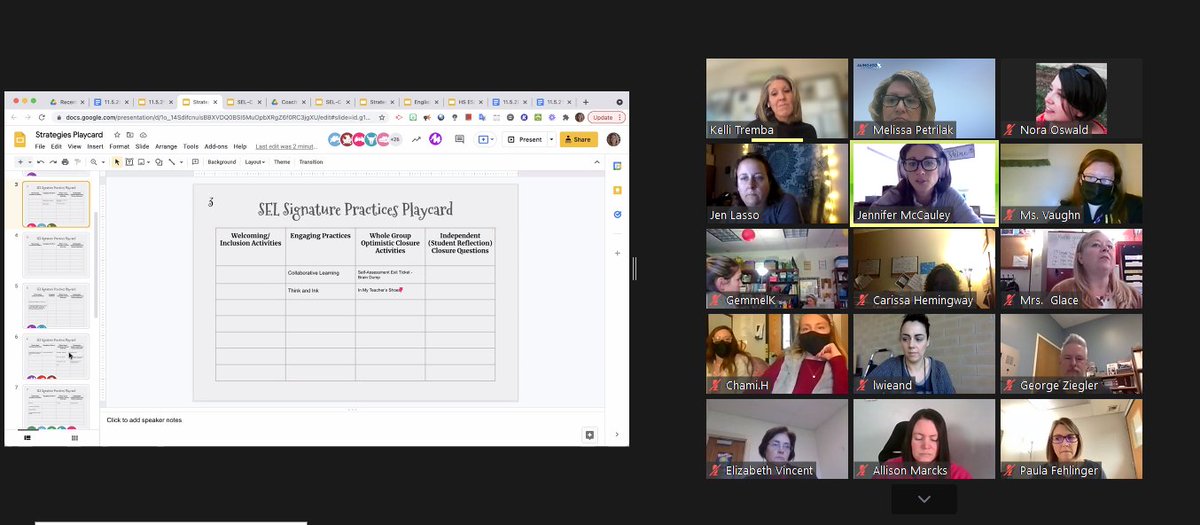This screenshot has height=525, width=1200.
Task: Select the line tool
Action: click(172, 162)
